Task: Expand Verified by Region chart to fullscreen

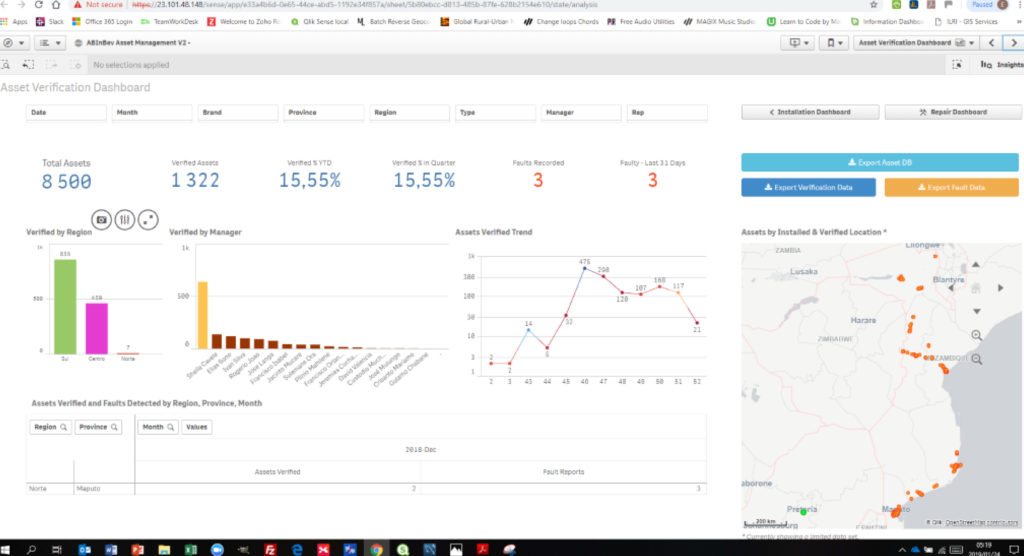Action: 147,219
